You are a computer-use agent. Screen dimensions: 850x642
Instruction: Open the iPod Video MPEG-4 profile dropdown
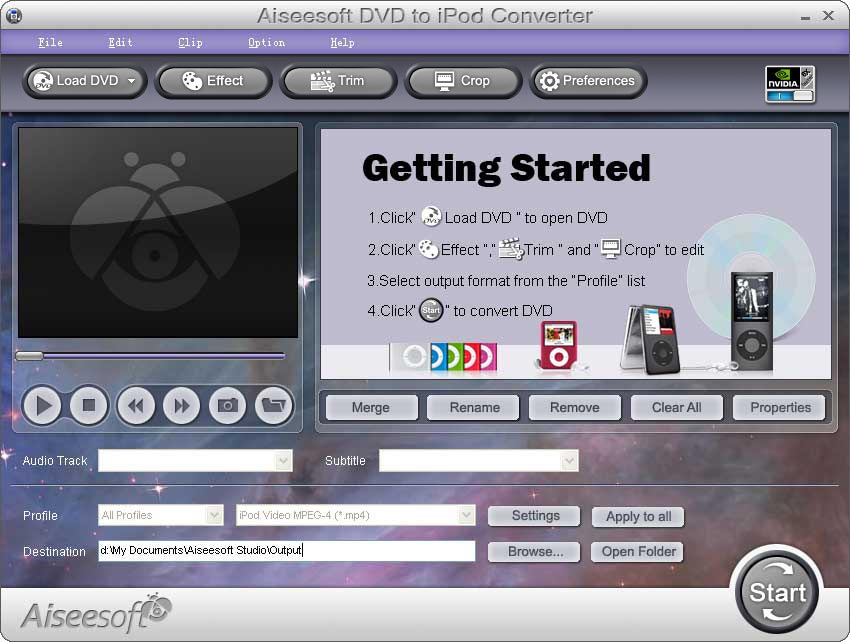pyautogui.click(x=465, y=516)
